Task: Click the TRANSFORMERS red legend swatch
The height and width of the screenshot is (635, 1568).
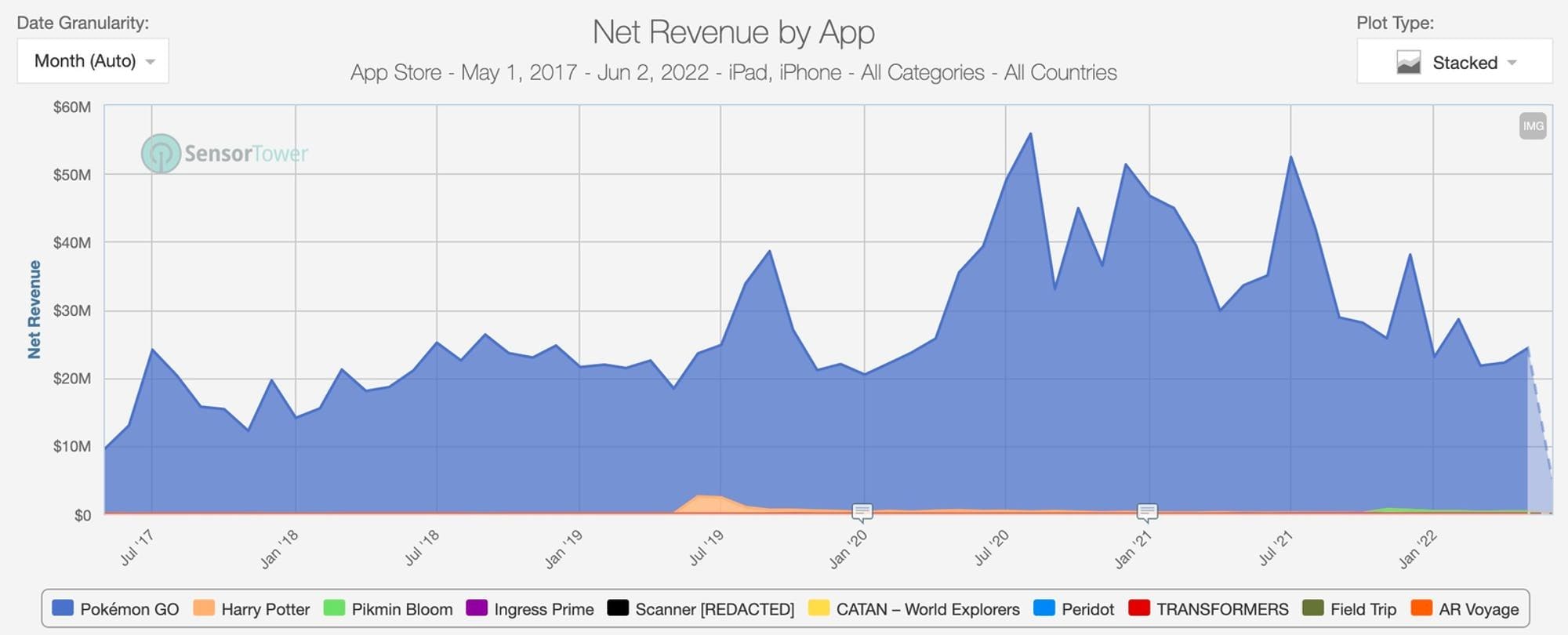Action: (1139, 608)
